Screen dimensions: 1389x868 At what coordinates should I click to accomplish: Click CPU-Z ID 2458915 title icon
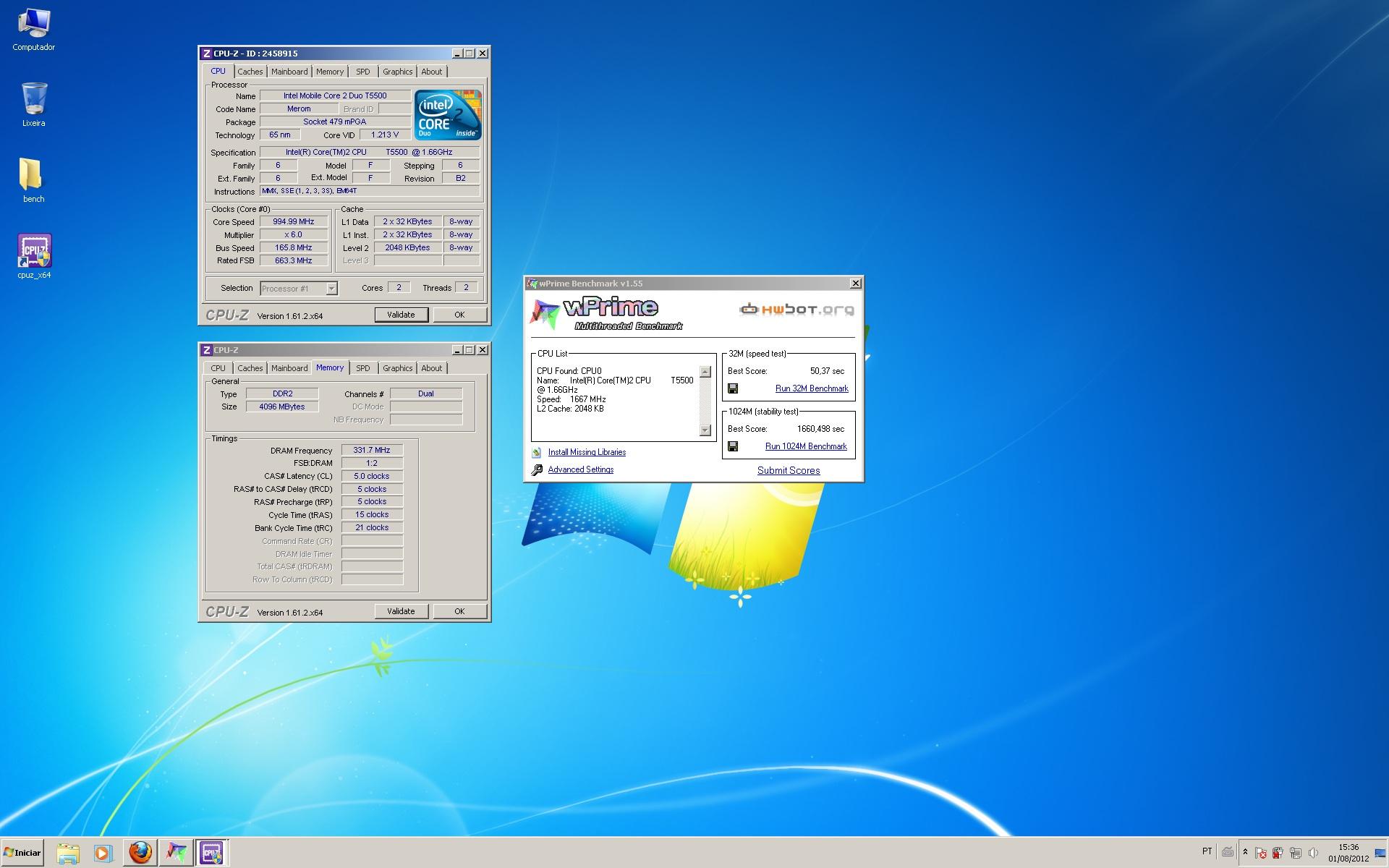point(206,54)
